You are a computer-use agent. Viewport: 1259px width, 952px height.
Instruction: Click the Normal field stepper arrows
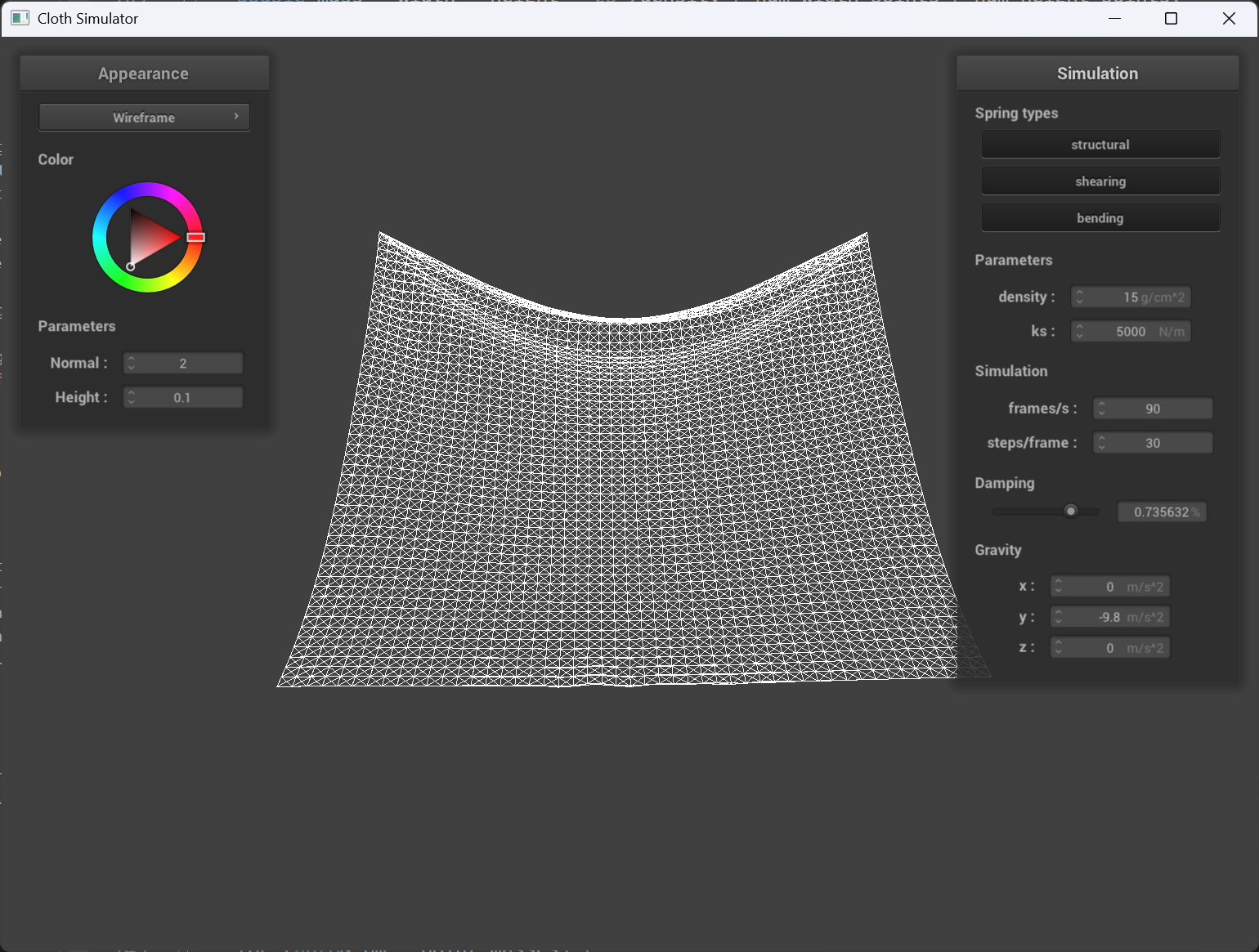(132, 363)
